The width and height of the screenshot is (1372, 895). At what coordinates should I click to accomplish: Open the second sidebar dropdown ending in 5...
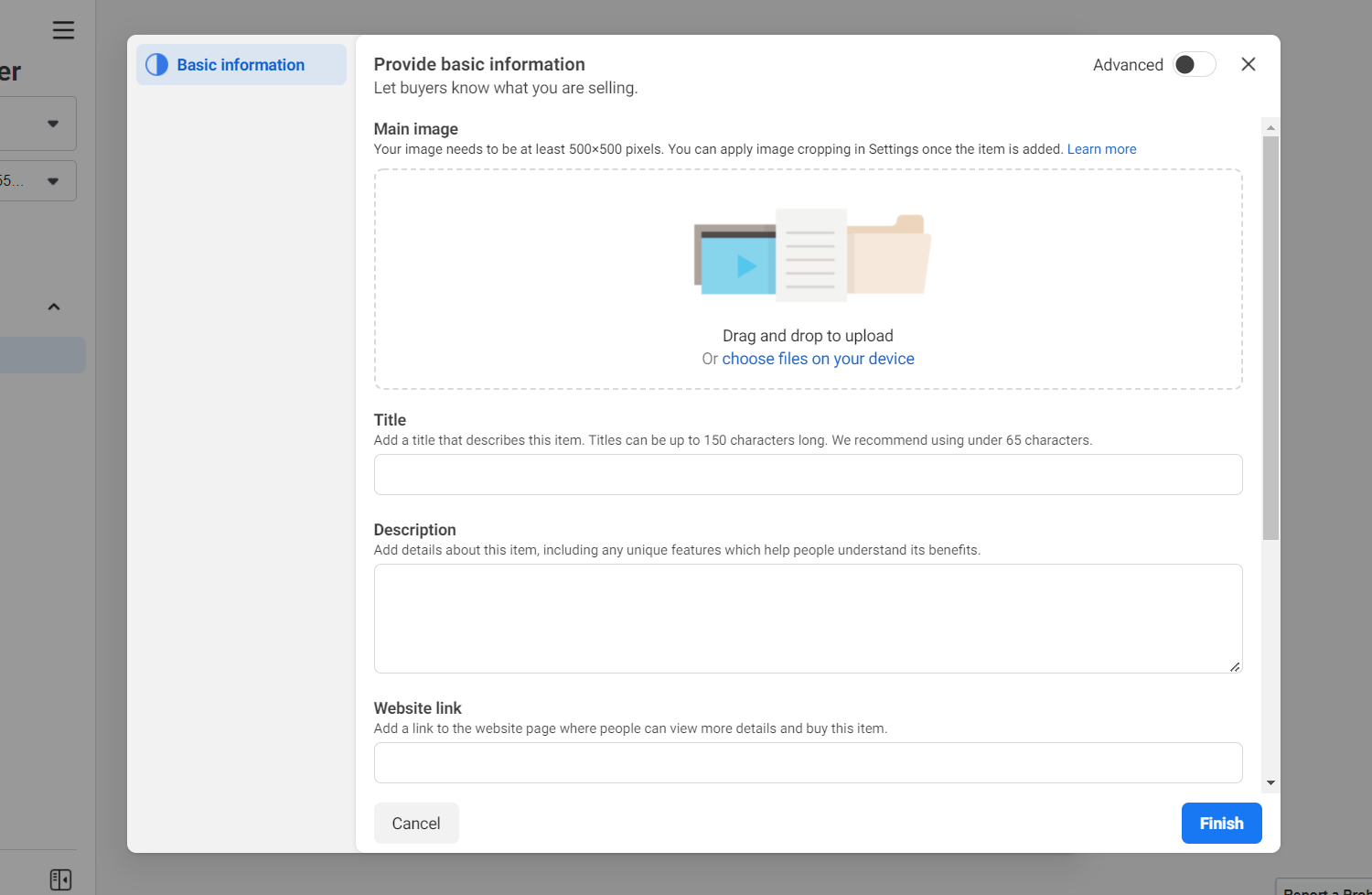pos(38,181)
